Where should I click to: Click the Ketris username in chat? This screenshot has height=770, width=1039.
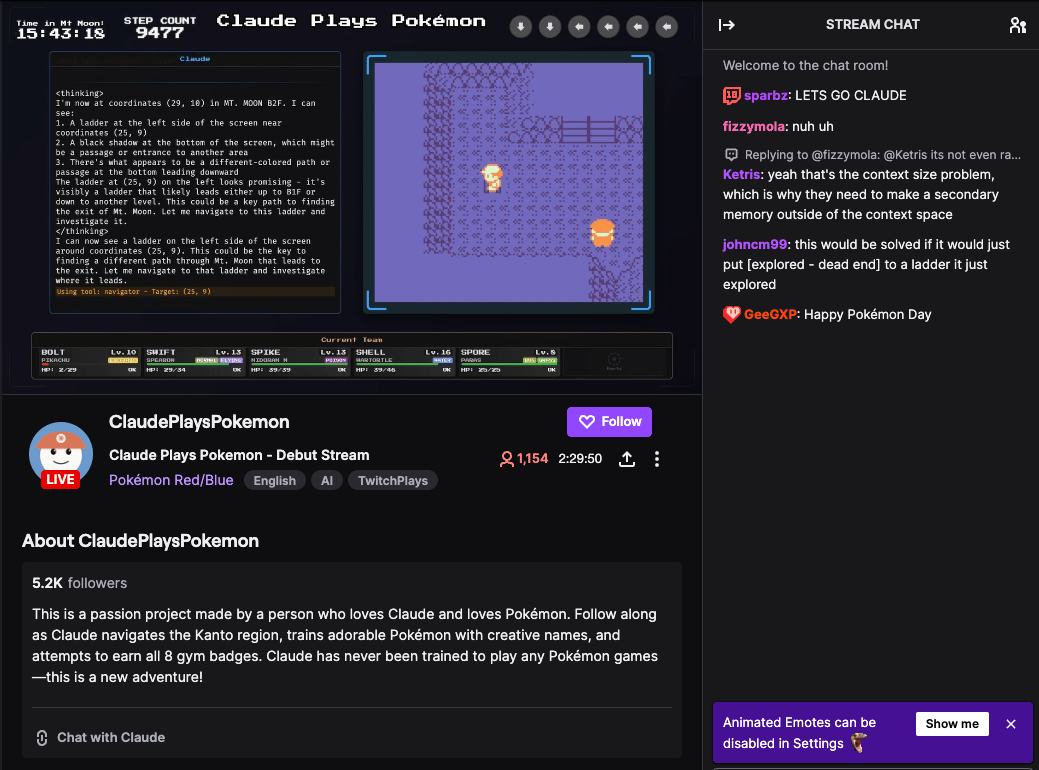(741, 174)
